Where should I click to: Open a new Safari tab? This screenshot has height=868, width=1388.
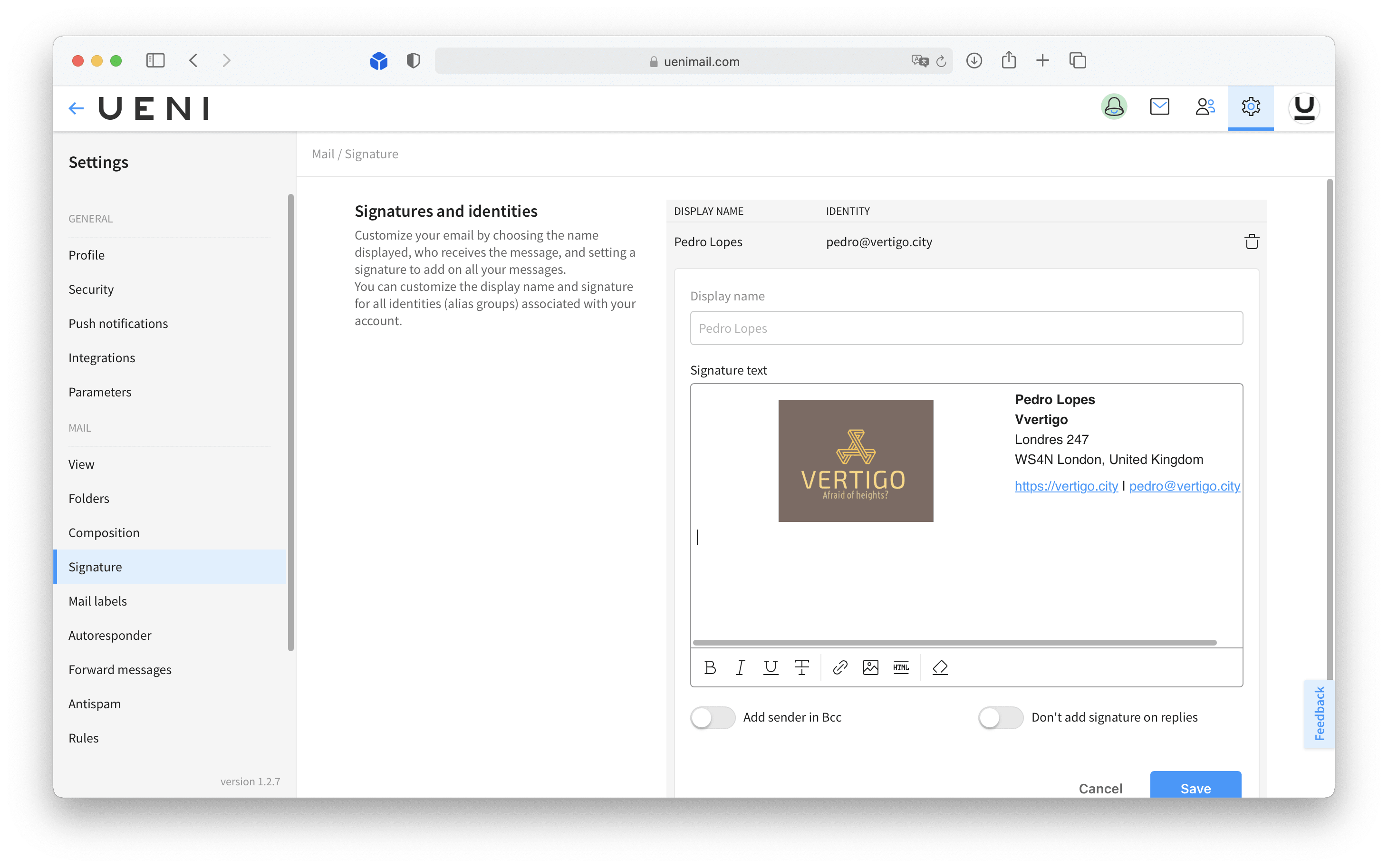tap(1042, 60)
